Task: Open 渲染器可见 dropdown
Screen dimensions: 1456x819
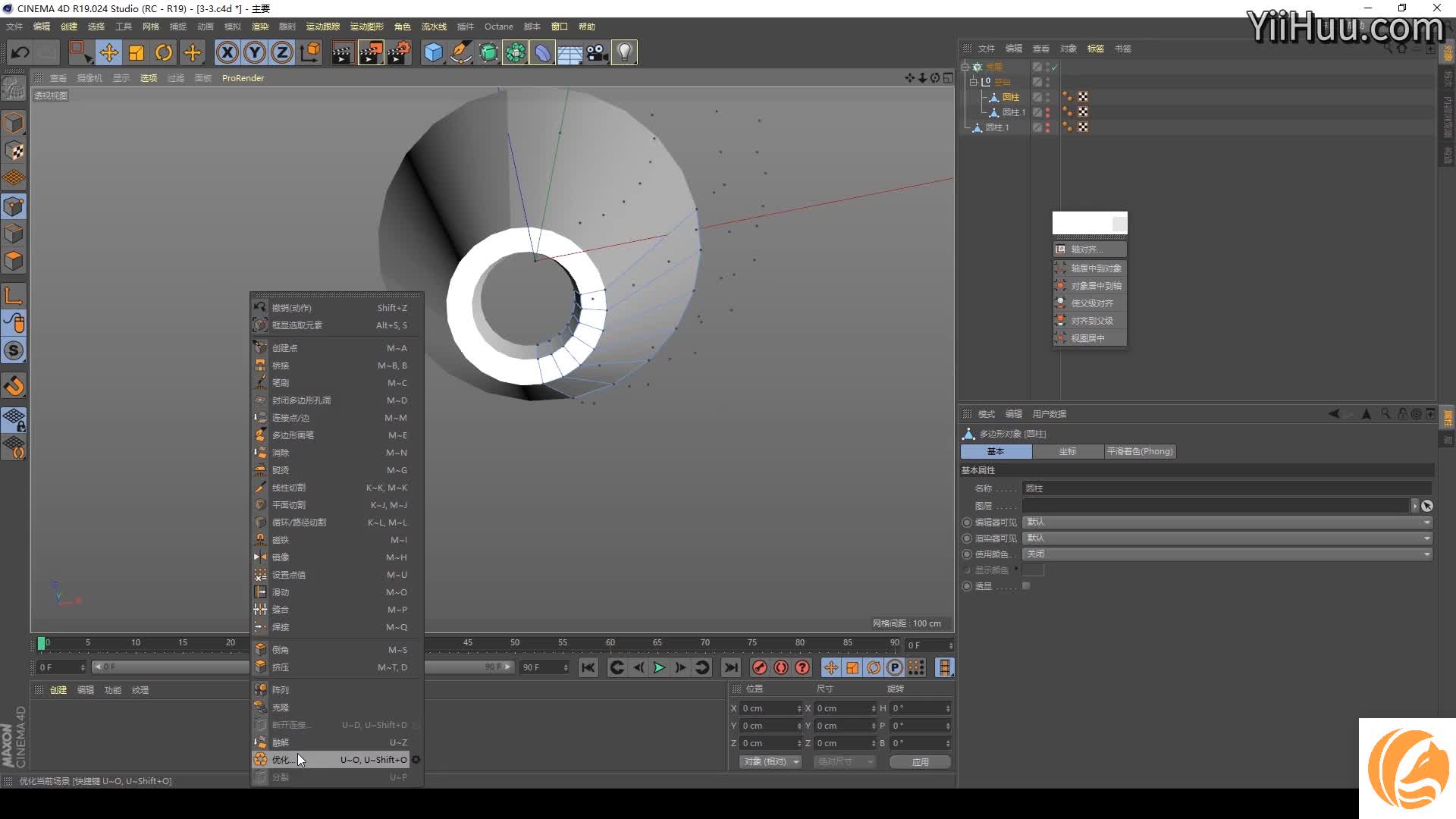Action: tap(1227, 538)
